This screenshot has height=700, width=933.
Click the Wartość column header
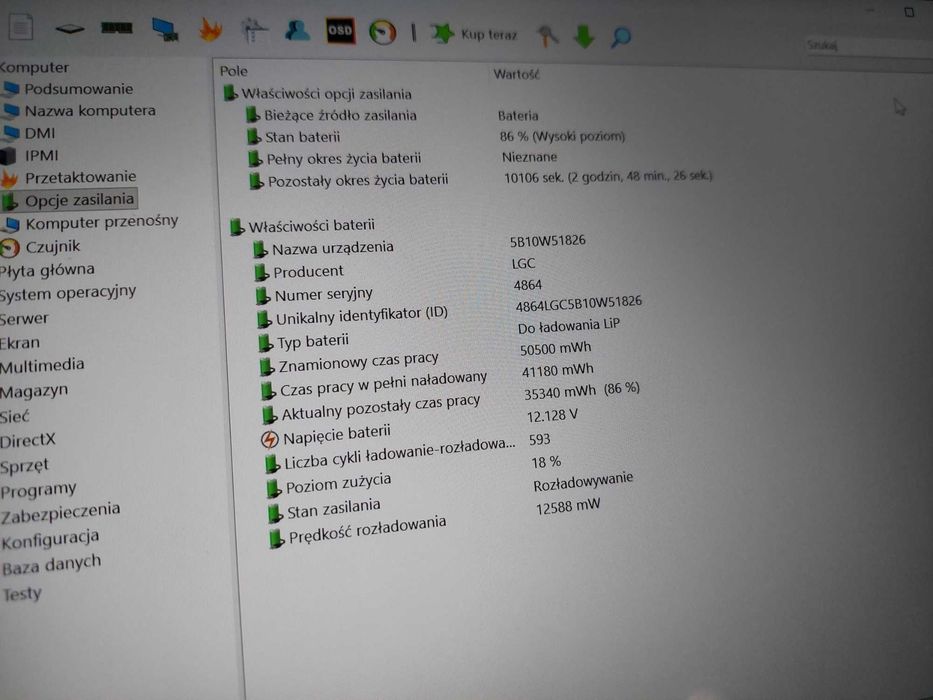pyautogui.click(x=516, y=74)
